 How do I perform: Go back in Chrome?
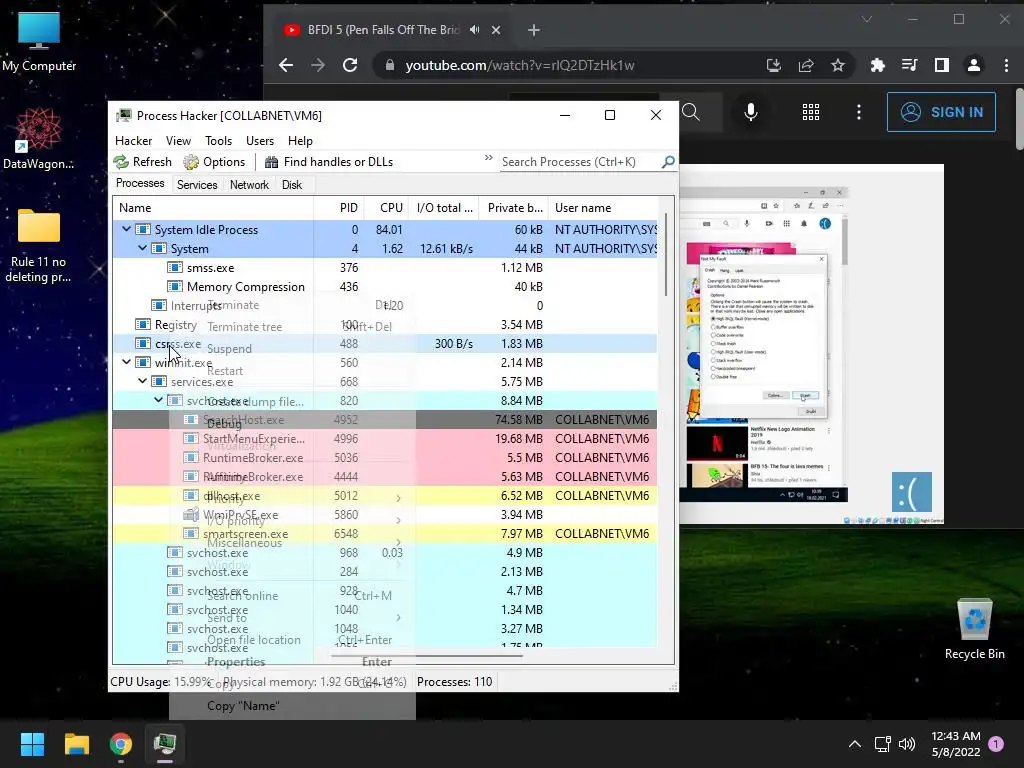(286, 65)
